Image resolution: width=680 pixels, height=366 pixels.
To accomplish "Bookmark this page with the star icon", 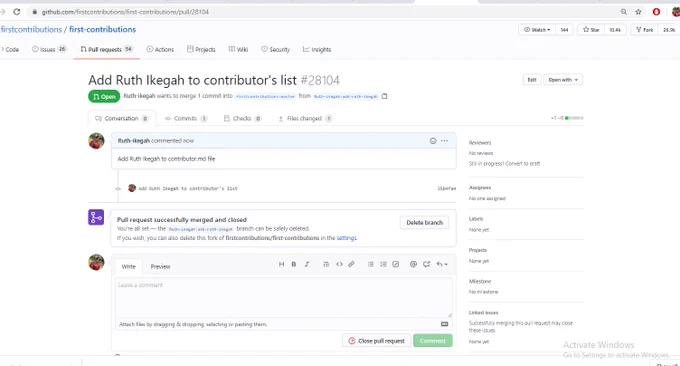I will pyautogui.click(x=638, y=12).
